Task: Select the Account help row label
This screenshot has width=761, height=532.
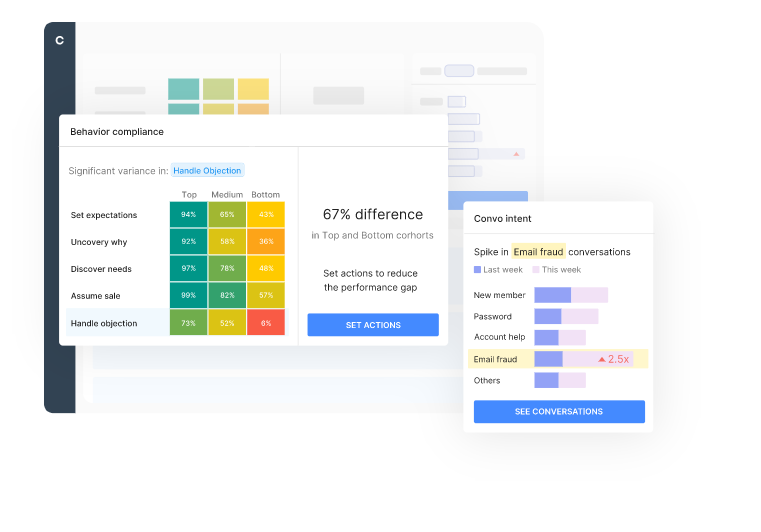Action: point(499,337)
